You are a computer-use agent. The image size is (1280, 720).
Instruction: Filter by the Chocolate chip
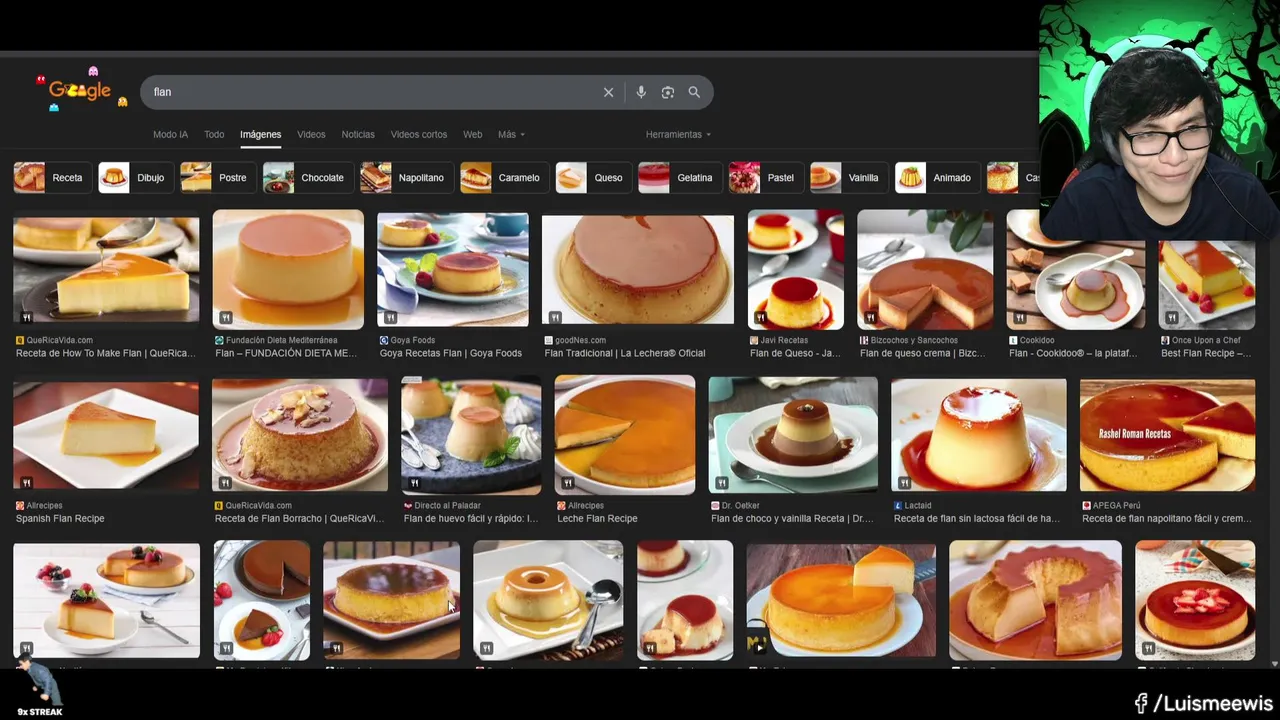tap(307, 177)
